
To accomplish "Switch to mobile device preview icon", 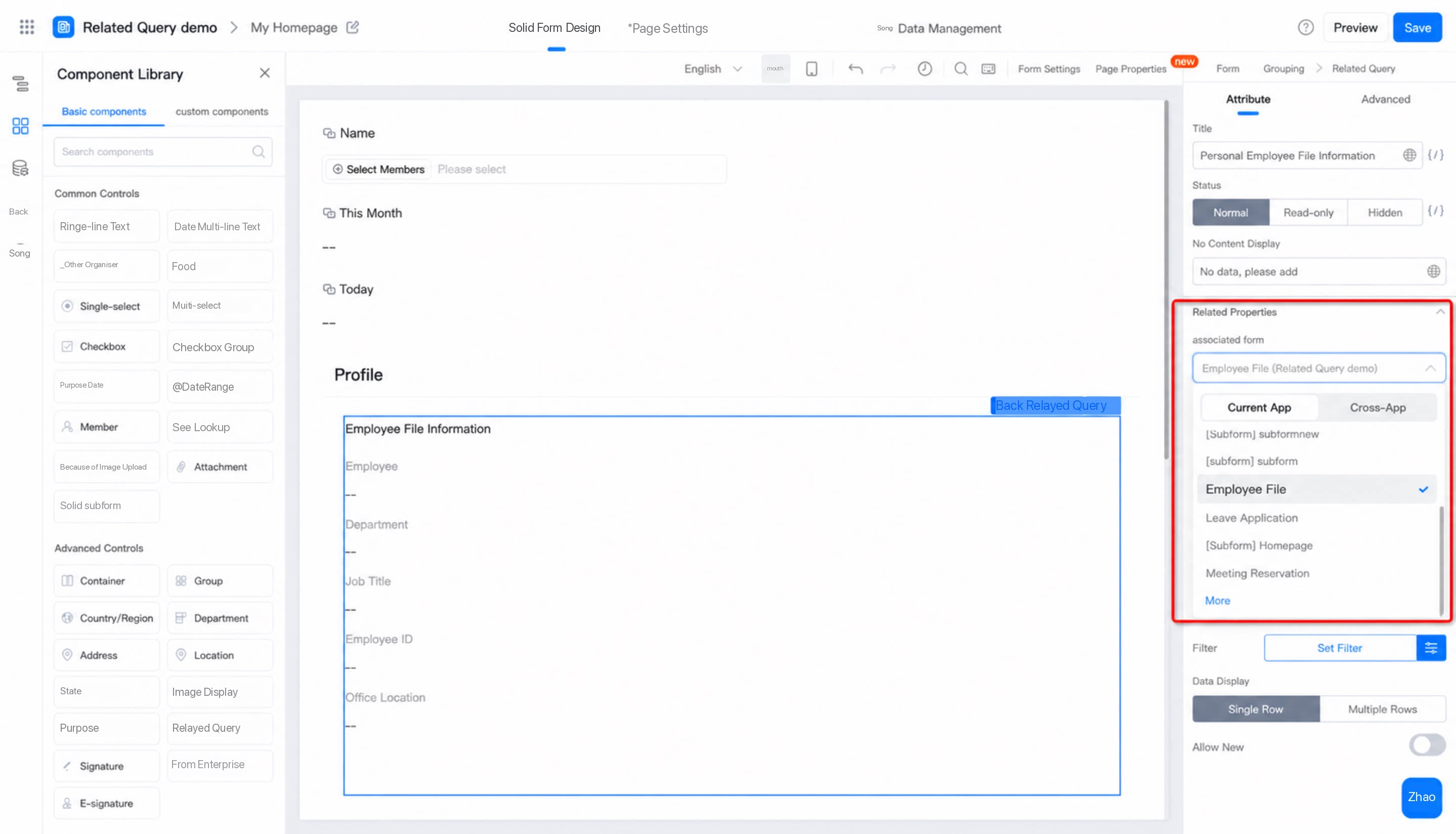I will pos(811,69).
